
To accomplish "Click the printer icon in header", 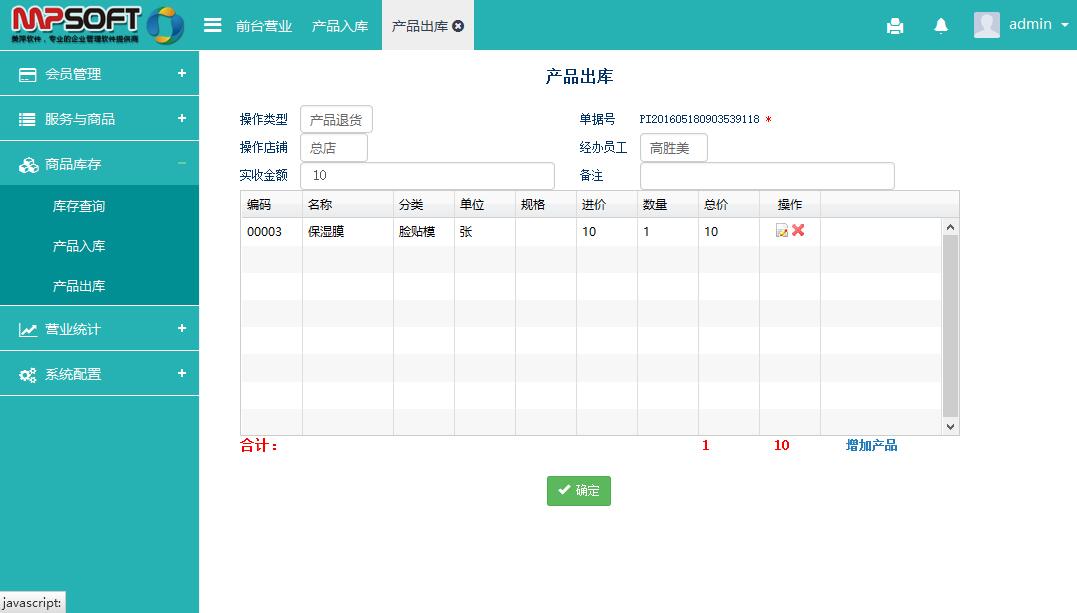I will (895, 26).
